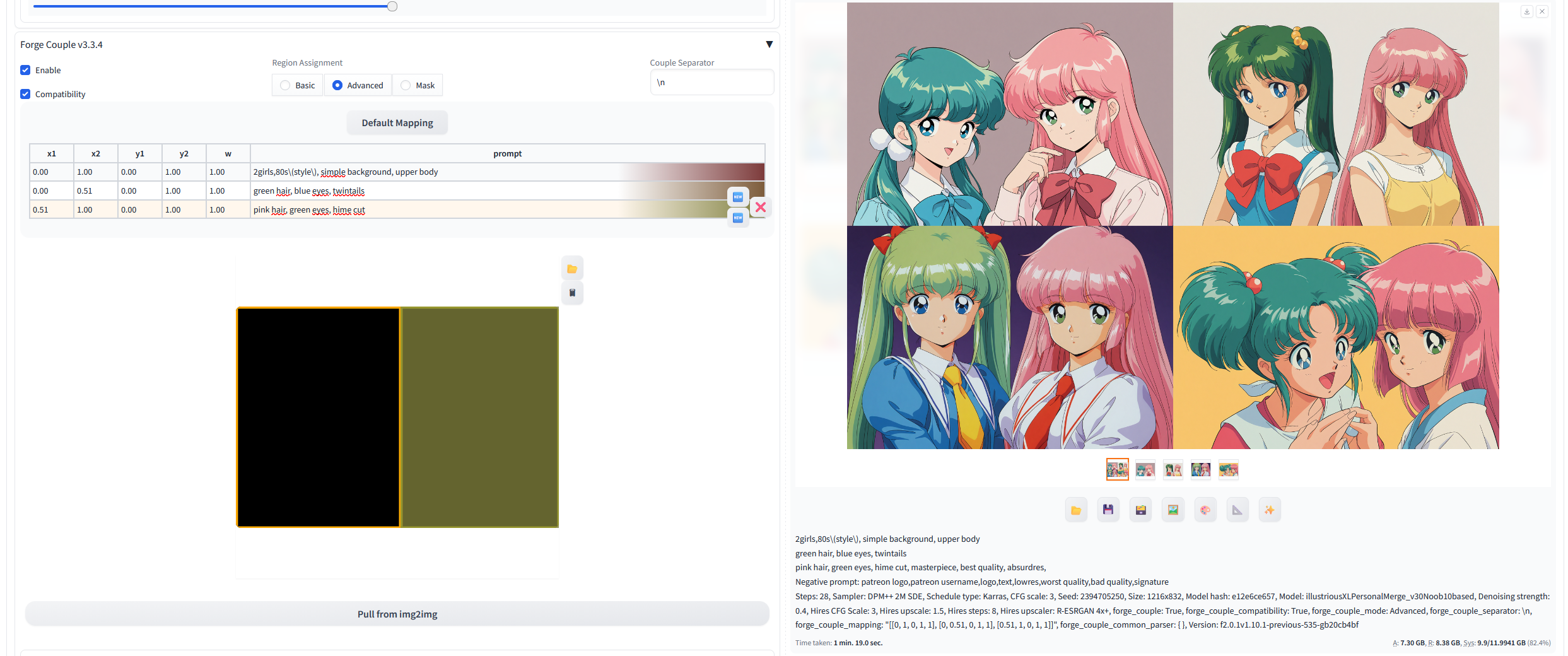Toggle the Enable checkbox
This screenshot has height=656, width=1568.
[x=25, y=70]
